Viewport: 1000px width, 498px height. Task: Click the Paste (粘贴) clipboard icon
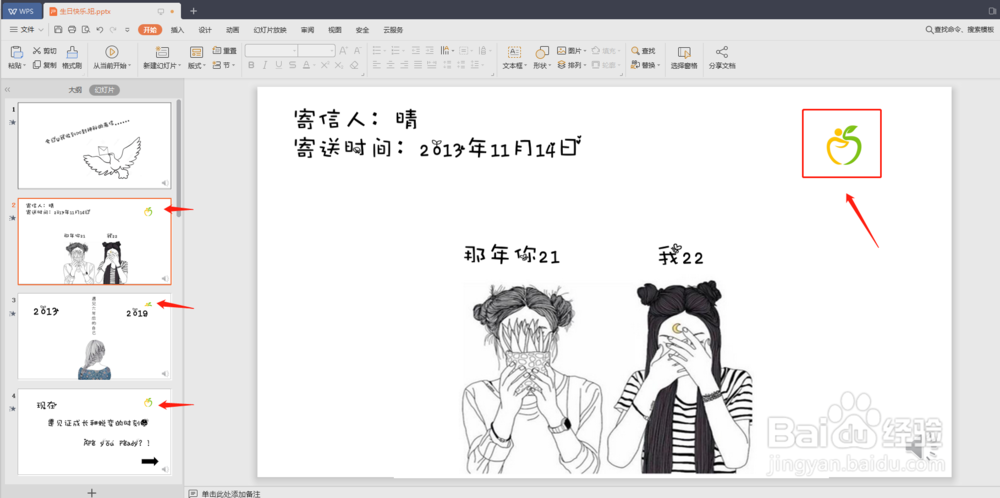pos(17,53)
